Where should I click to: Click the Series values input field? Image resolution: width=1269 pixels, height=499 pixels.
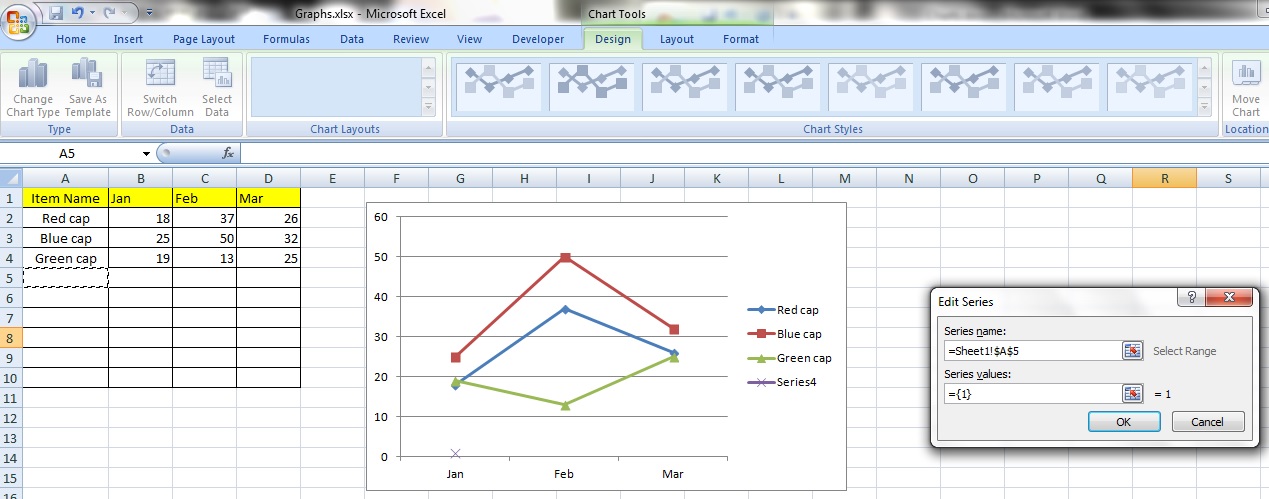pyautogui.click(x=1030, y=394)
